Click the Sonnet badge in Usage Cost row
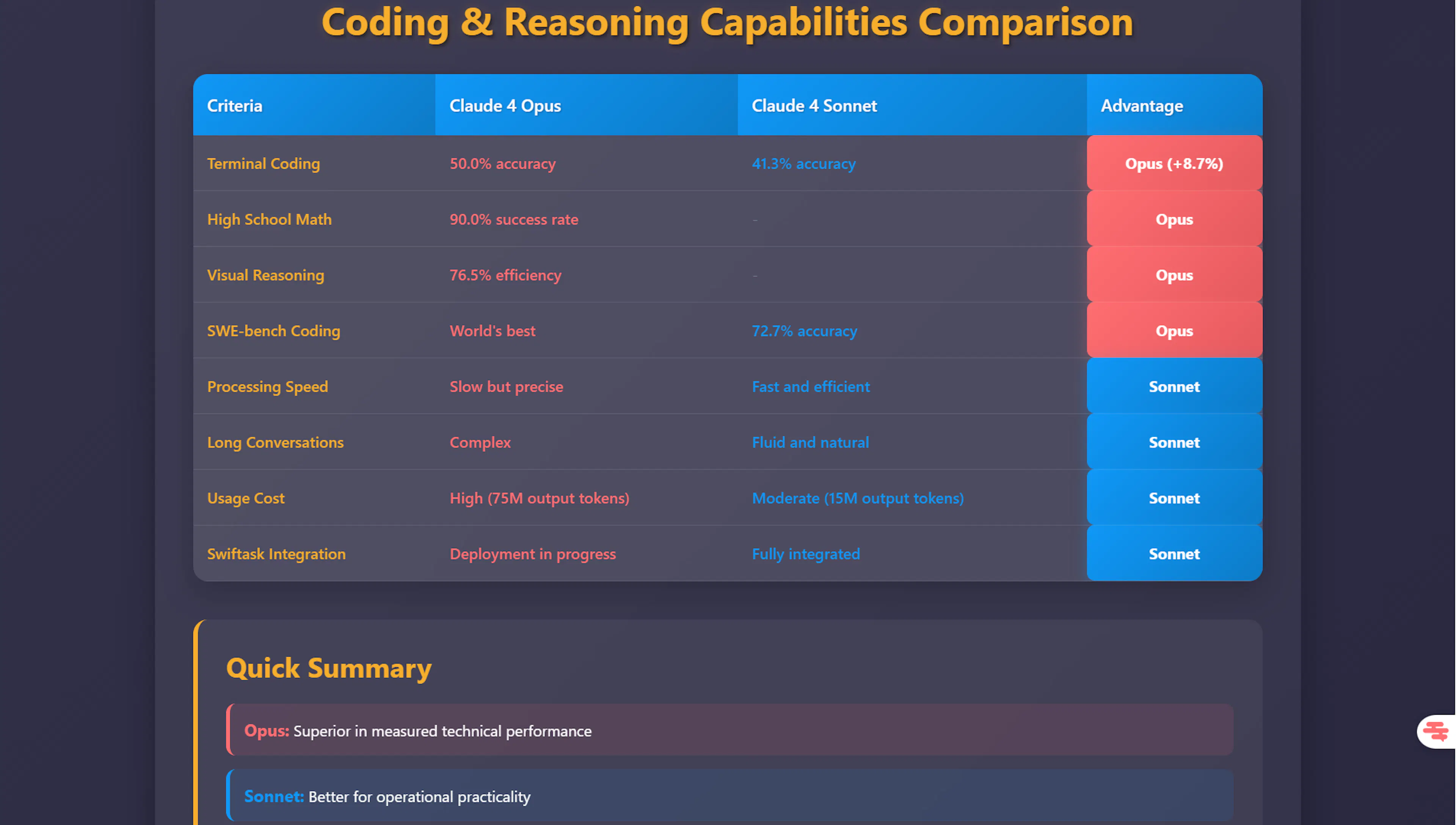 tap(1173, 498)
